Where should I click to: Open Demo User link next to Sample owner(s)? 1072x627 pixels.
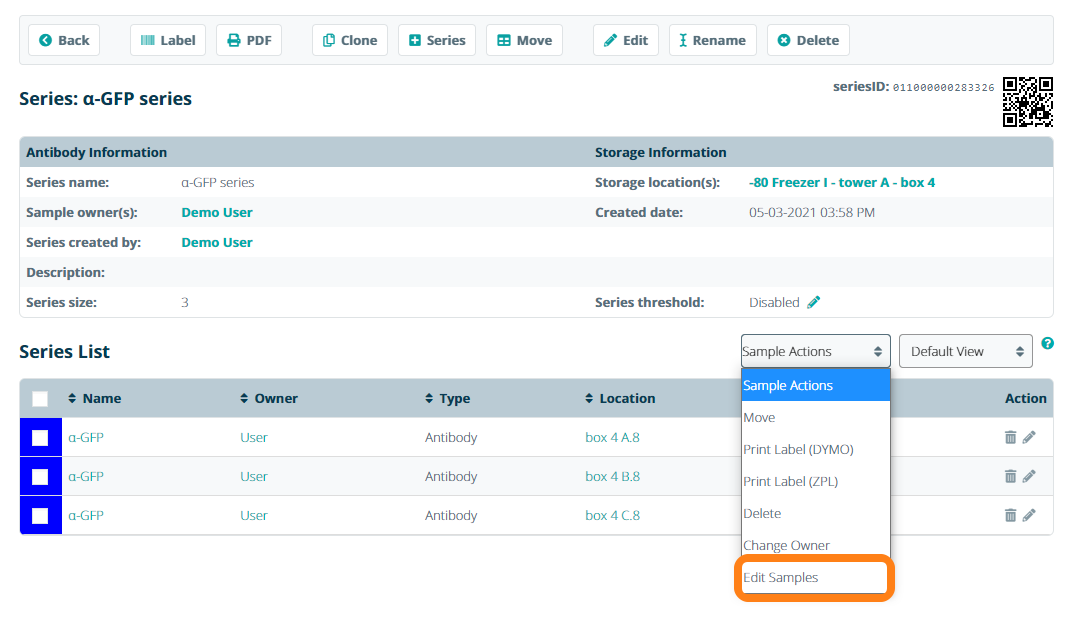[217, 212]
